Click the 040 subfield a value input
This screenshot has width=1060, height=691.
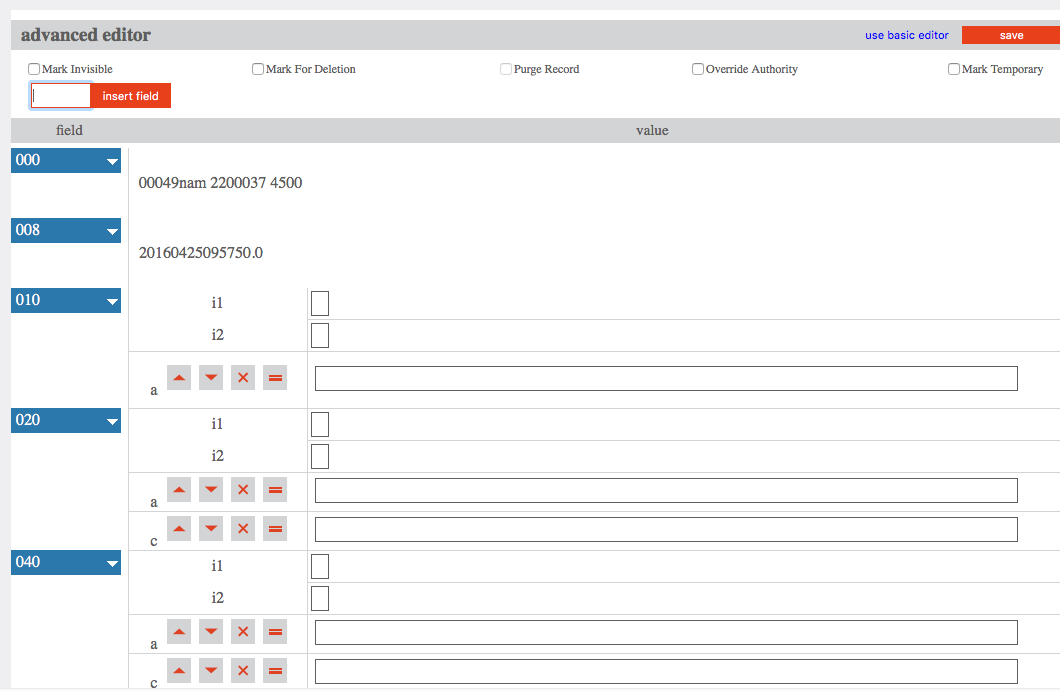(666, 633)
